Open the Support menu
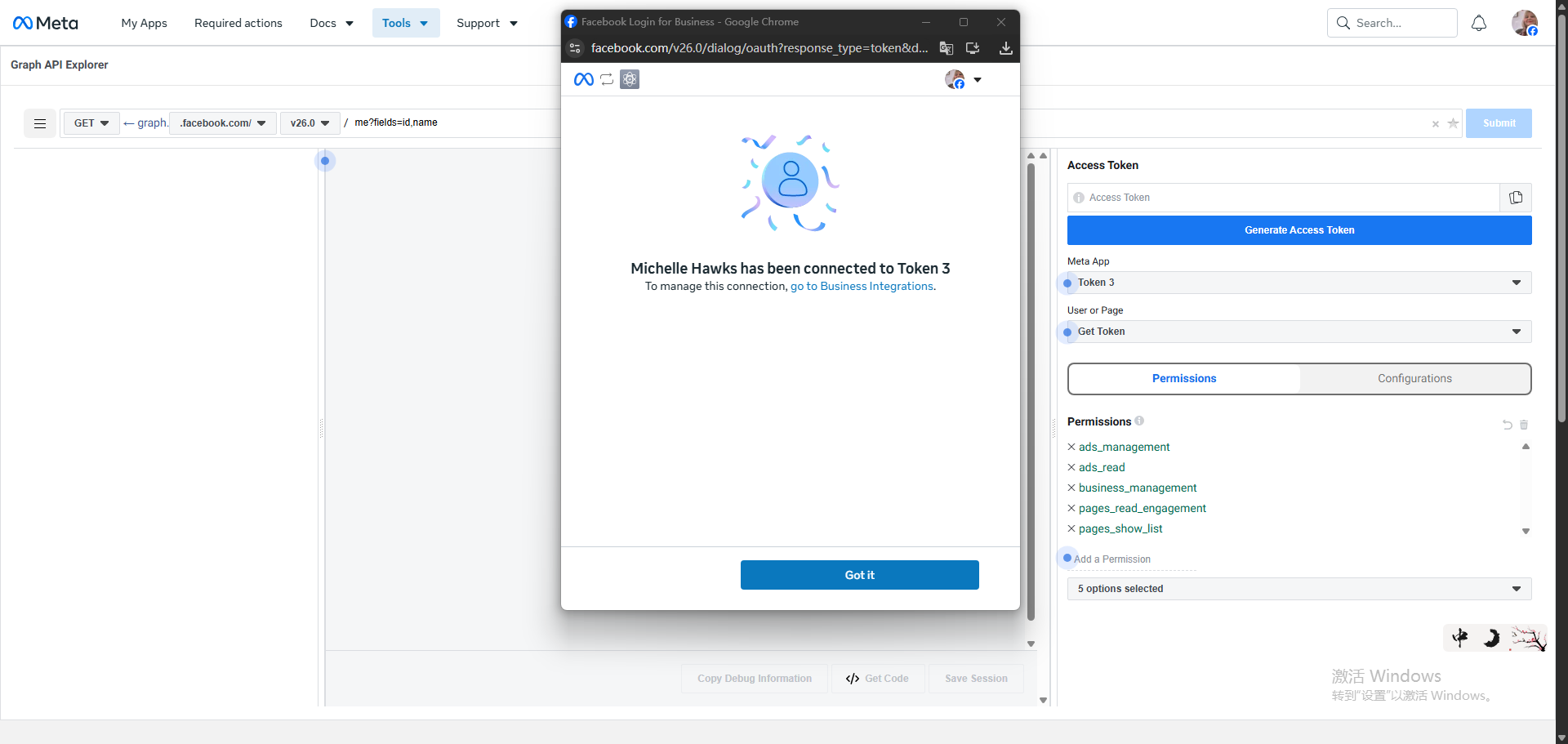This screenshot has height=744, width=1568. (487, 23)
